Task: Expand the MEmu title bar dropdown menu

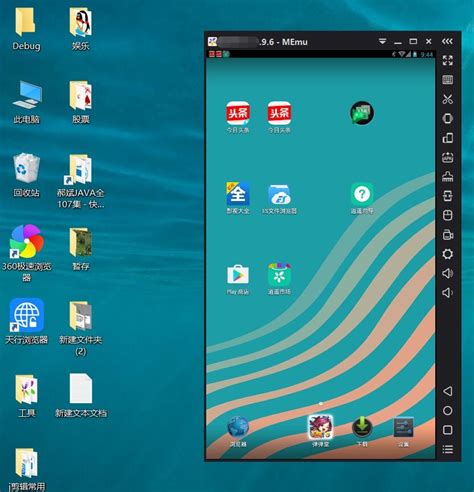Action: coord(382,41)
